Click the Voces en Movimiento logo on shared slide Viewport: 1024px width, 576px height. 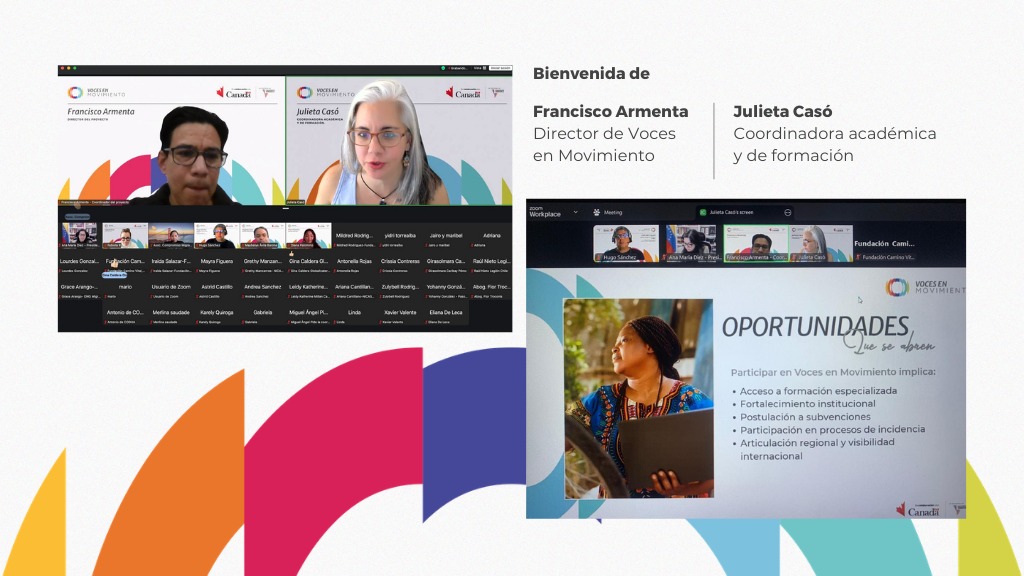pyautogui.click(x=925, y=287)
